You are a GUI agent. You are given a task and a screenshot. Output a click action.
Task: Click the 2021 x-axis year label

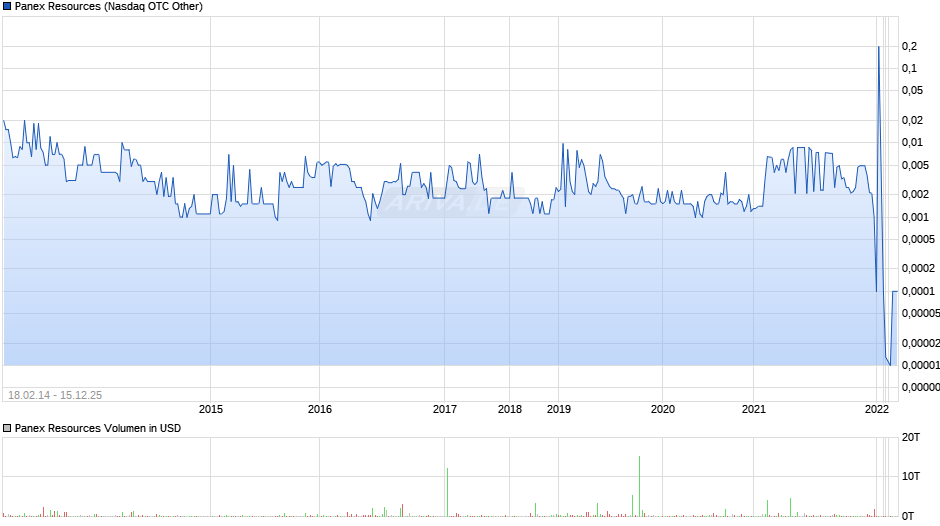[x=754, y=409]
